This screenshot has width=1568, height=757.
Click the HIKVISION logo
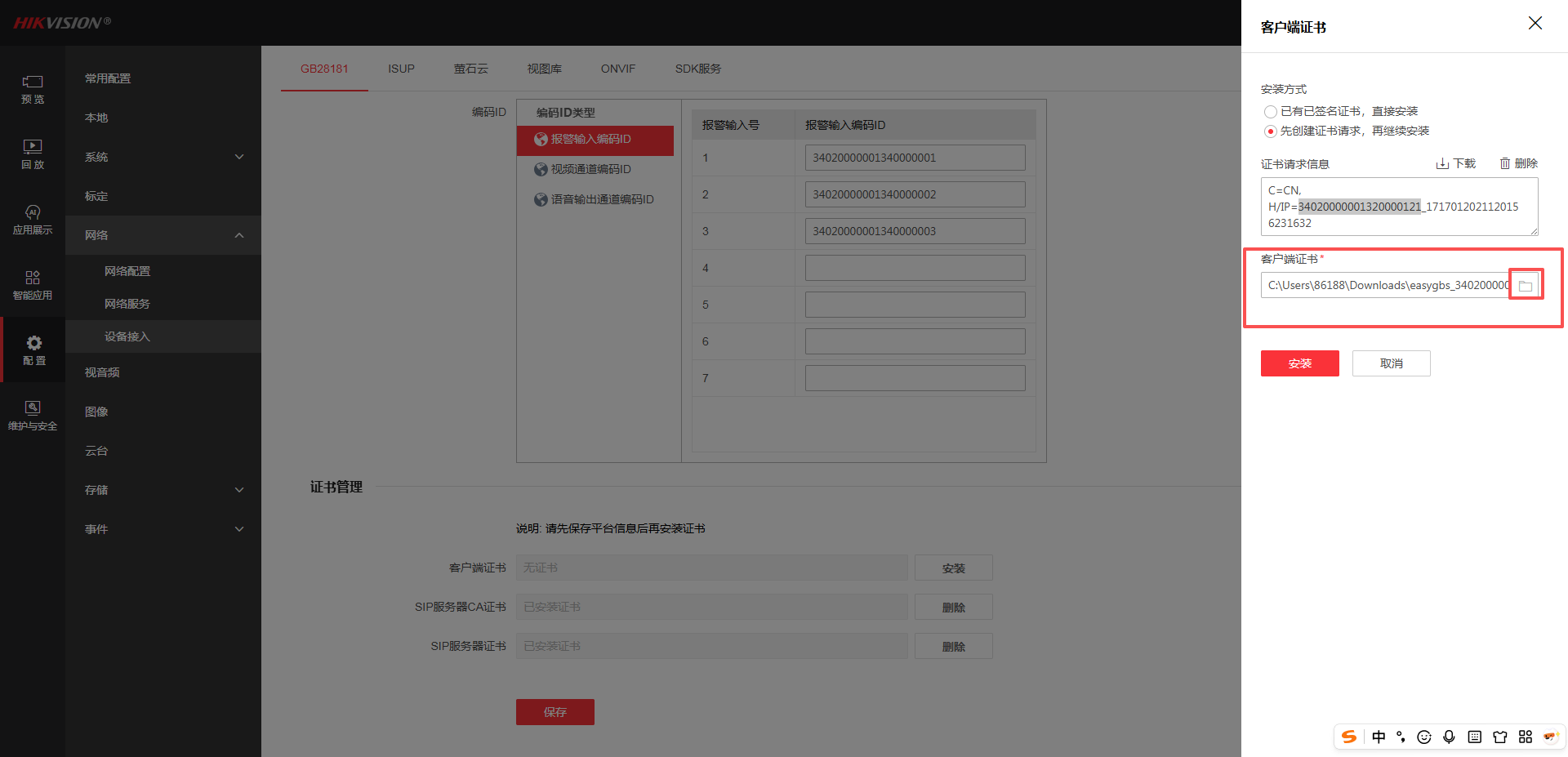pyautogui.click(x=62, y=23)
